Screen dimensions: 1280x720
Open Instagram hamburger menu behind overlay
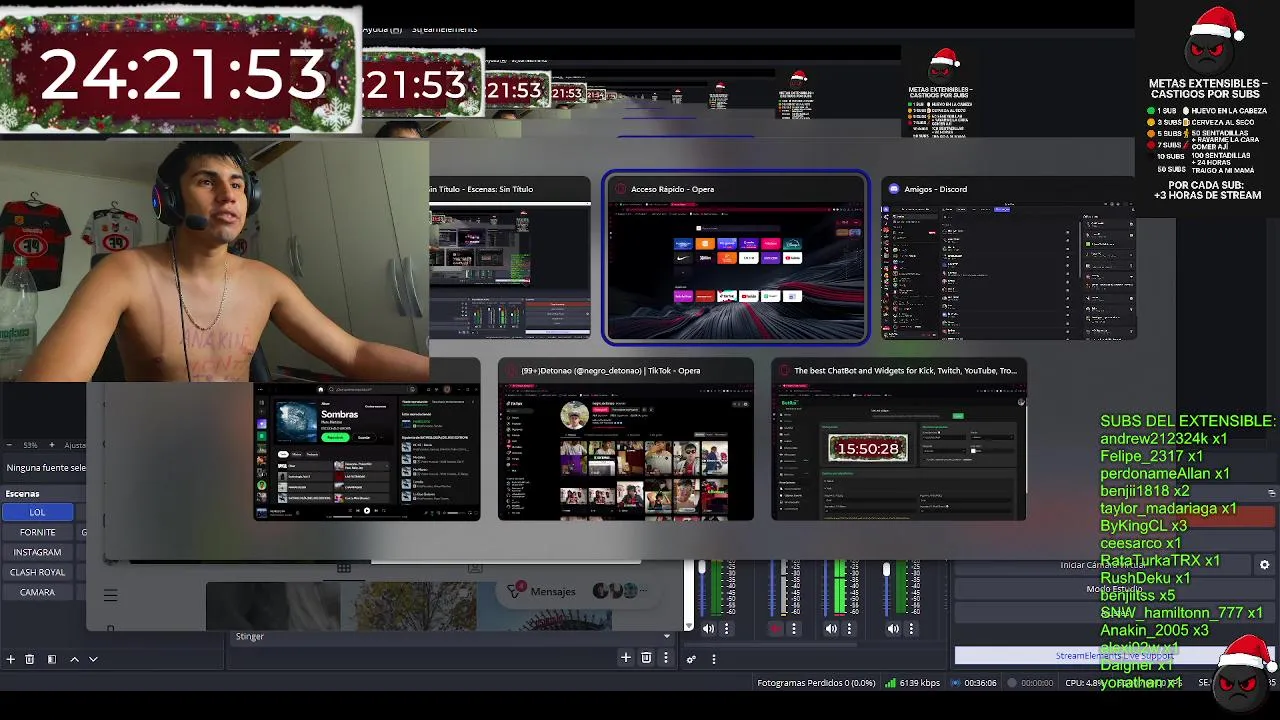[111, 595]
